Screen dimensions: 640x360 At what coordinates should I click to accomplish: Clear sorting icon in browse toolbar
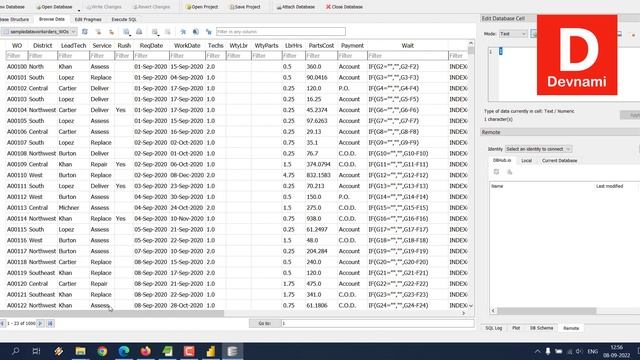pyautogui.click(x=111, y=31)
